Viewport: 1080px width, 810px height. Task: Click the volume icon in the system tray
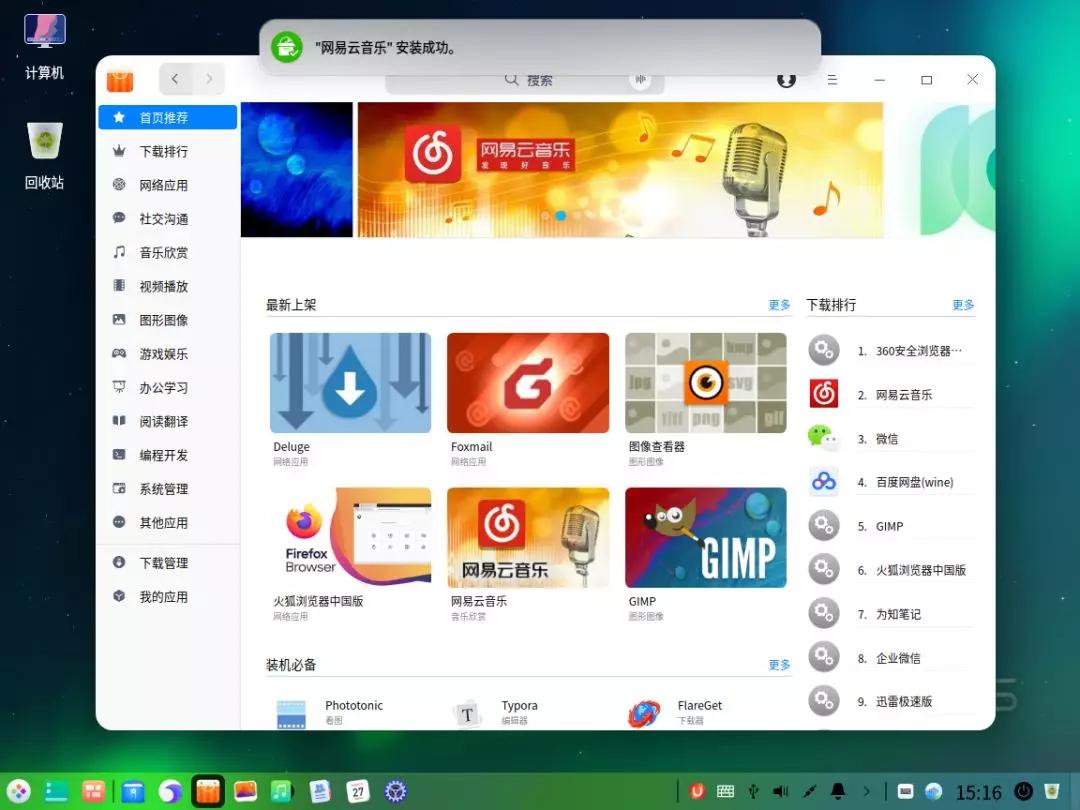click(x=780, y=789)
